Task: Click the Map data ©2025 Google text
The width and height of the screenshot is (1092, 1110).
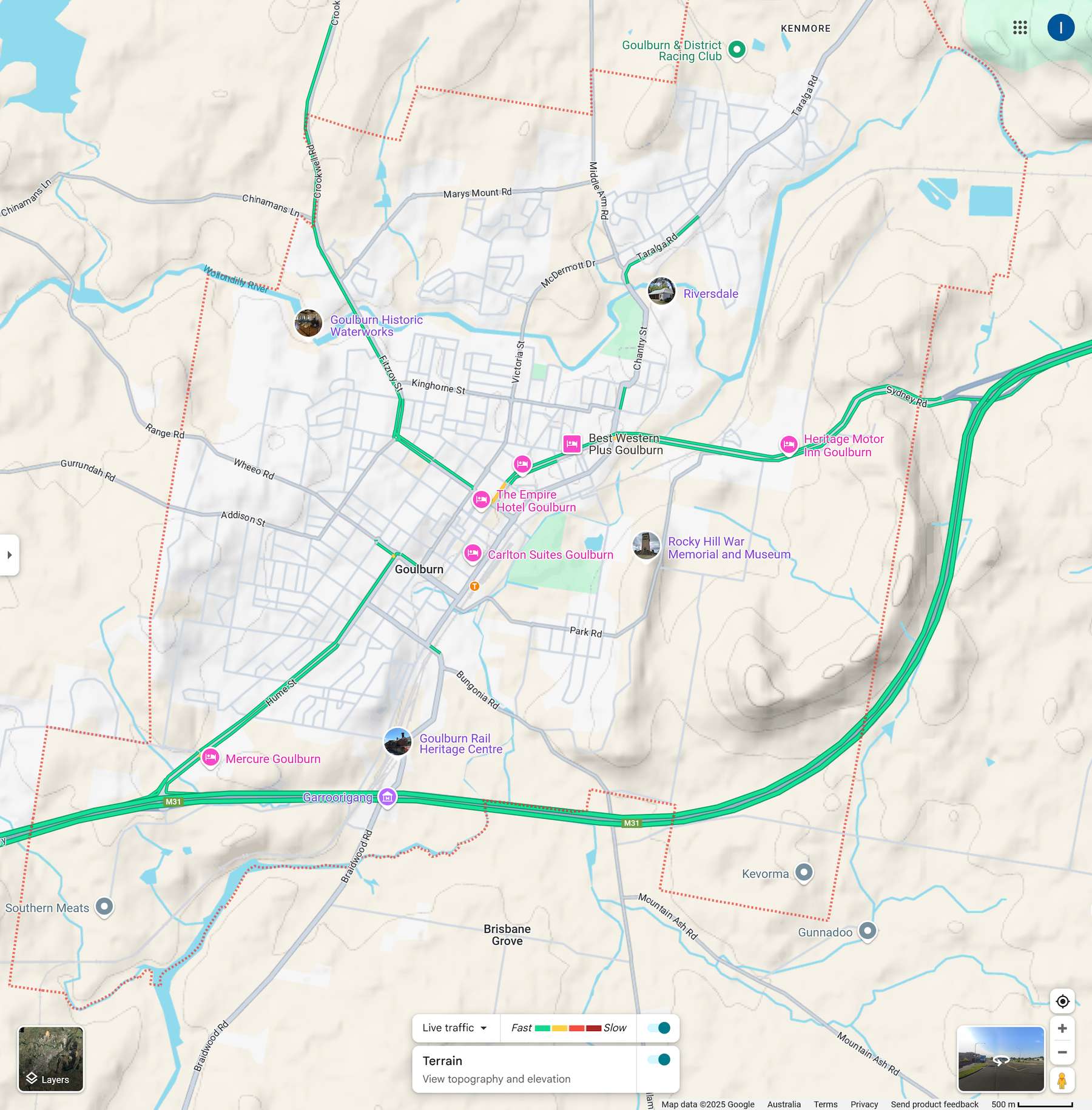Action: coord(708,1104)
